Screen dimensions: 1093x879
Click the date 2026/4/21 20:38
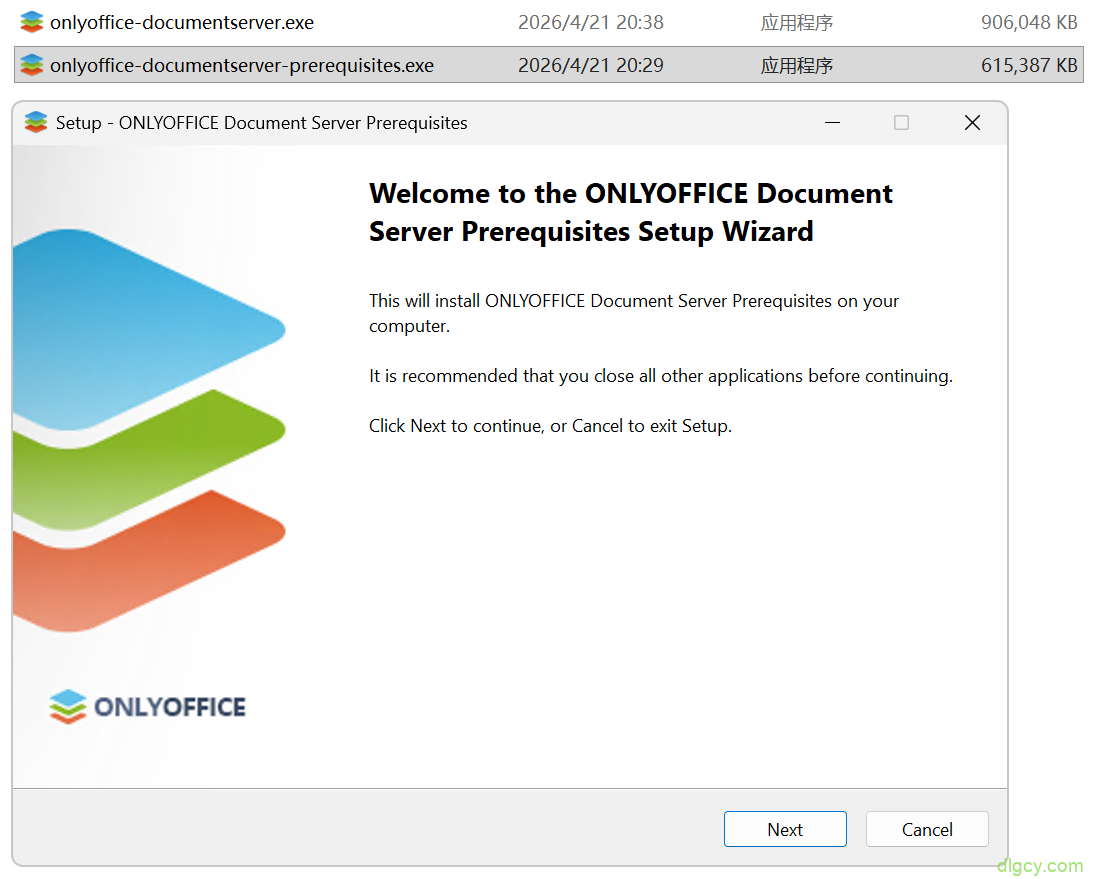click(590, 22)
